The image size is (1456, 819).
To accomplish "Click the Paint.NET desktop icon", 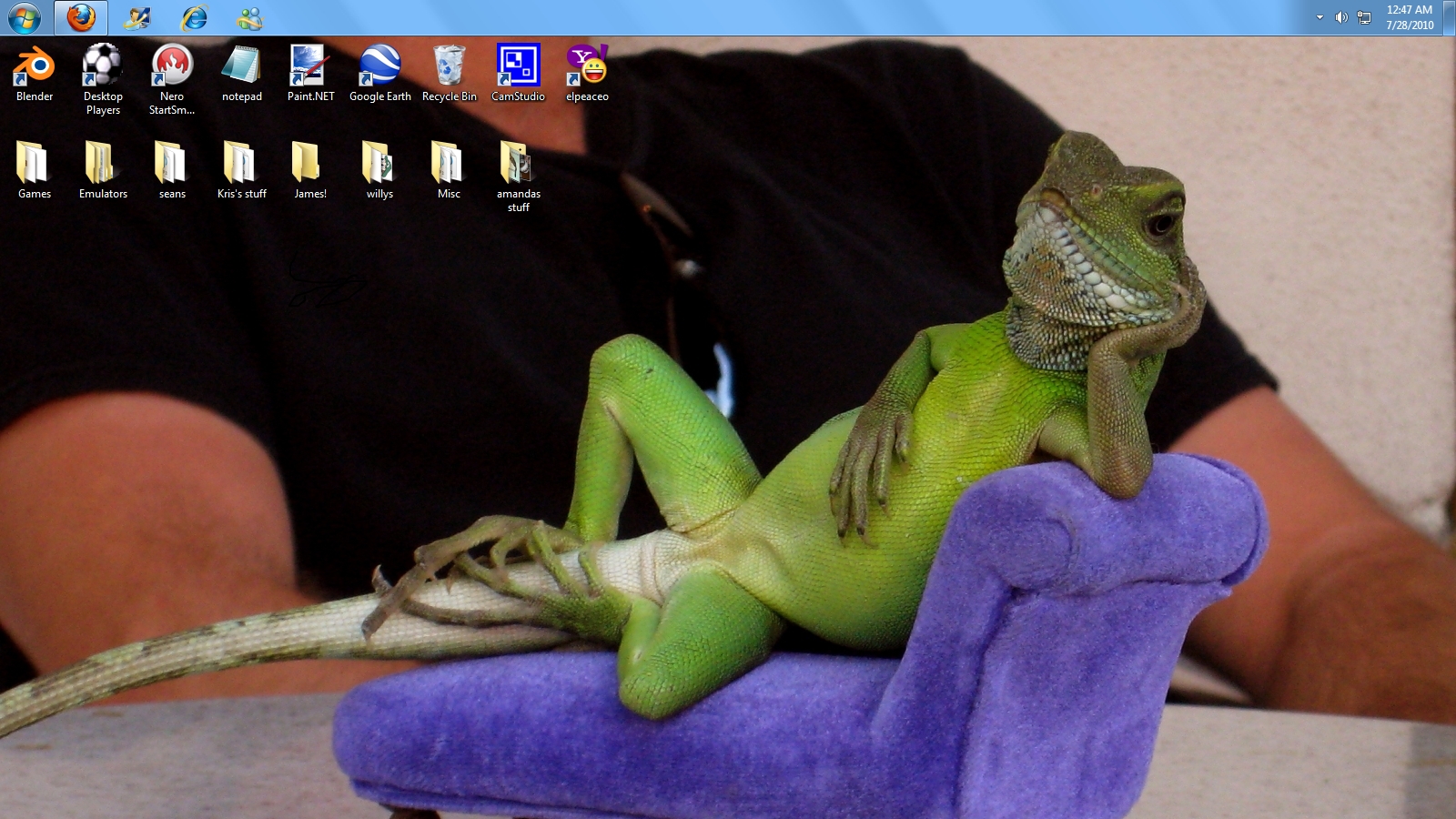I will click(x=310, y=66).
